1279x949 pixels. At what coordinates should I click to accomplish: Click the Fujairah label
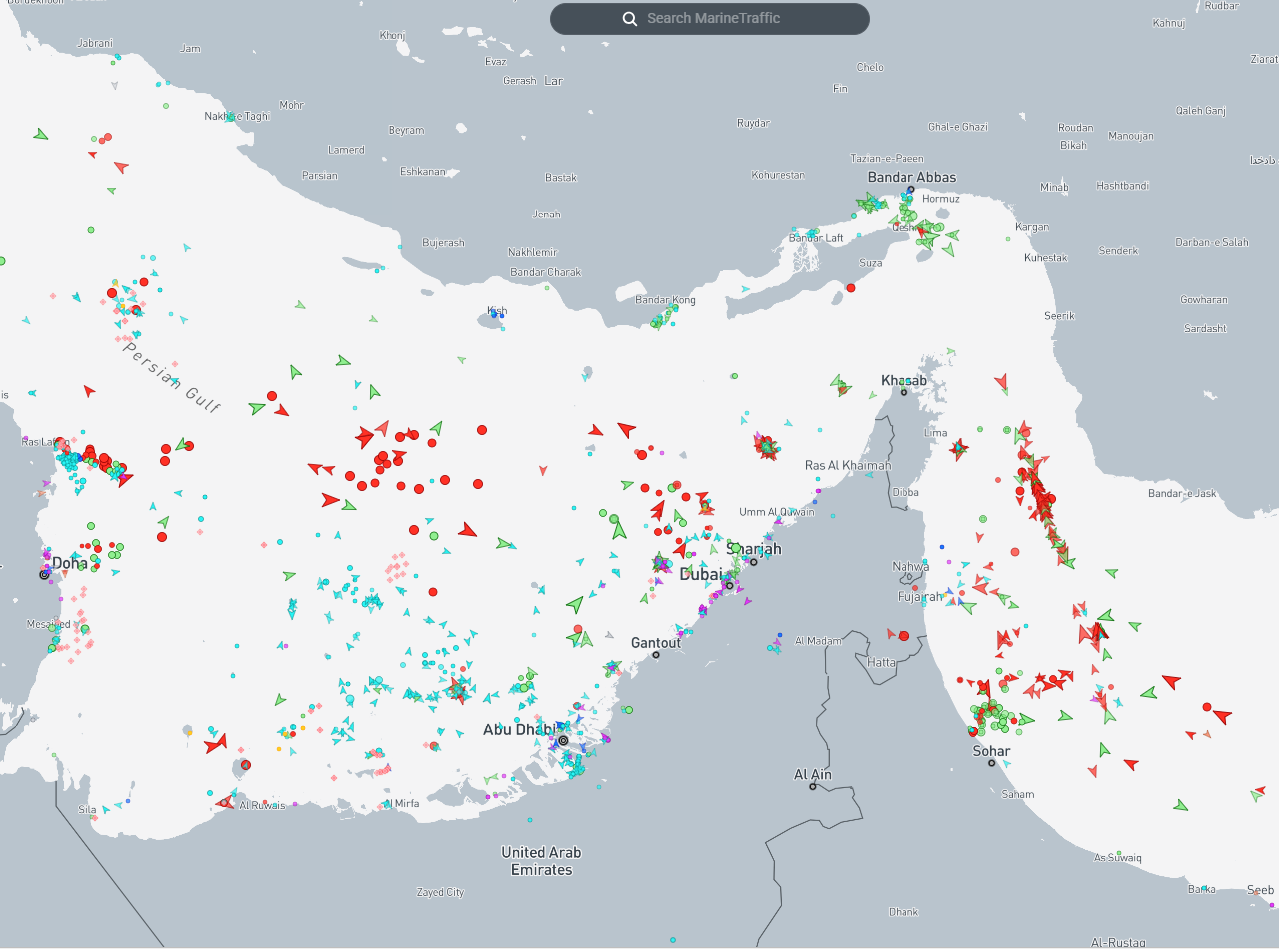coord(920,597)
